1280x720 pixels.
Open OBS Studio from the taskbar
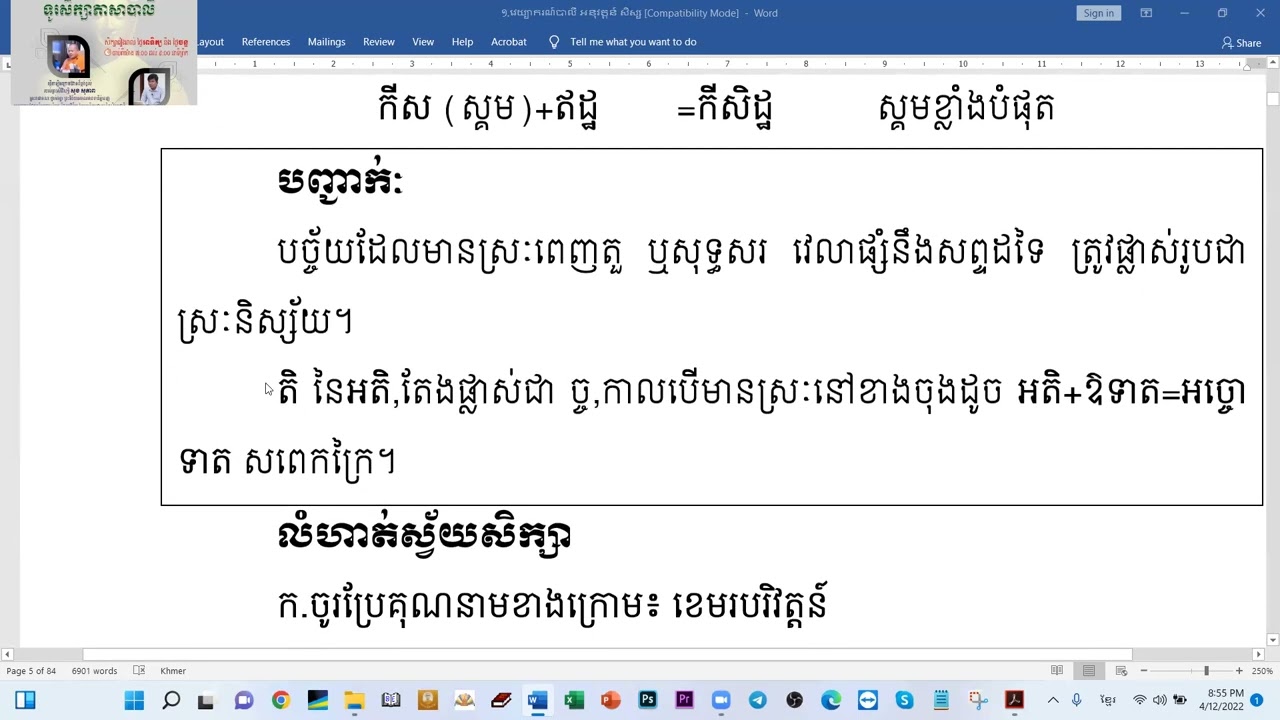[x=794, y=700]
